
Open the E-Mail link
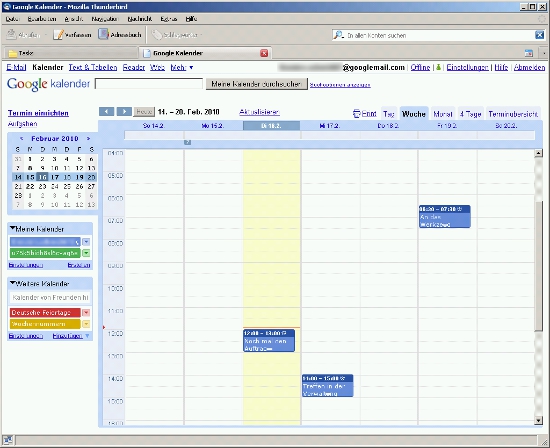coord(16,67)
